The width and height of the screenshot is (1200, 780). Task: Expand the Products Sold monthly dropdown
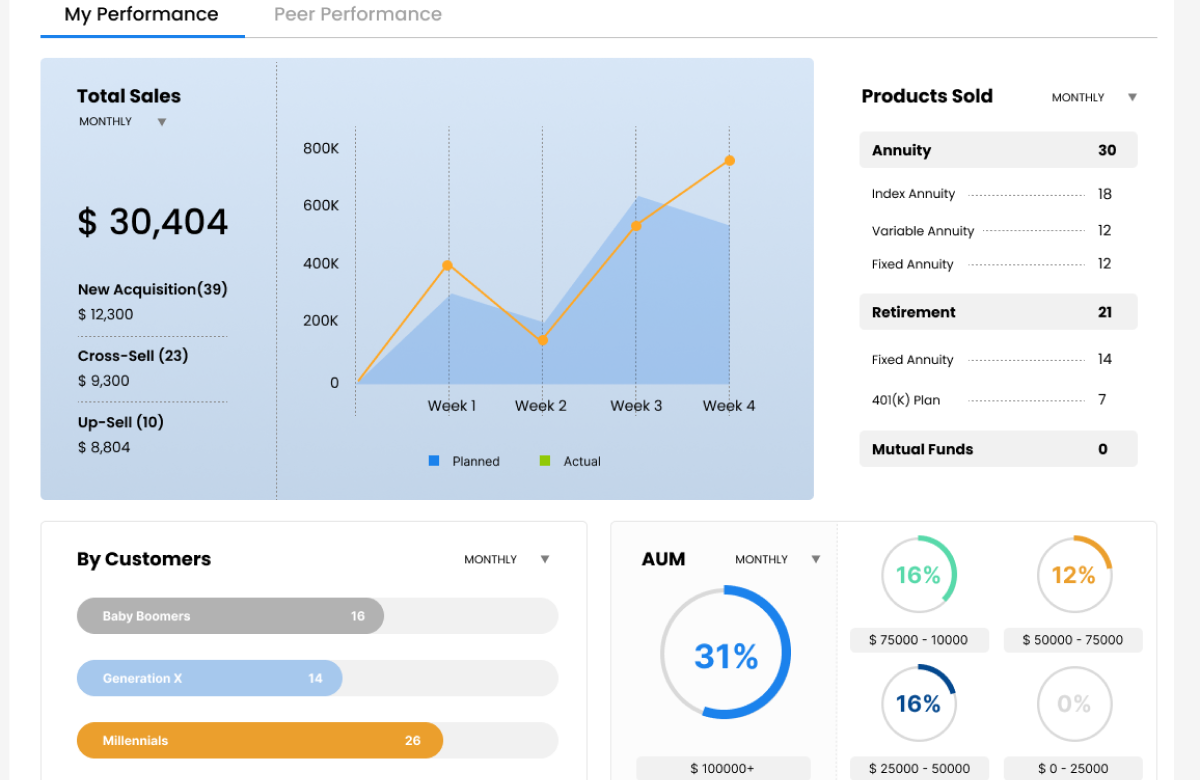(1132, 98)
